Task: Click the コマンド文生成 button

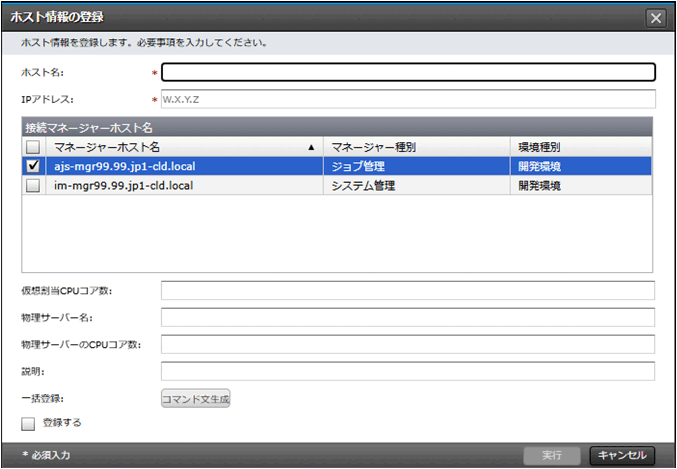Action: [x=196, y=399]
